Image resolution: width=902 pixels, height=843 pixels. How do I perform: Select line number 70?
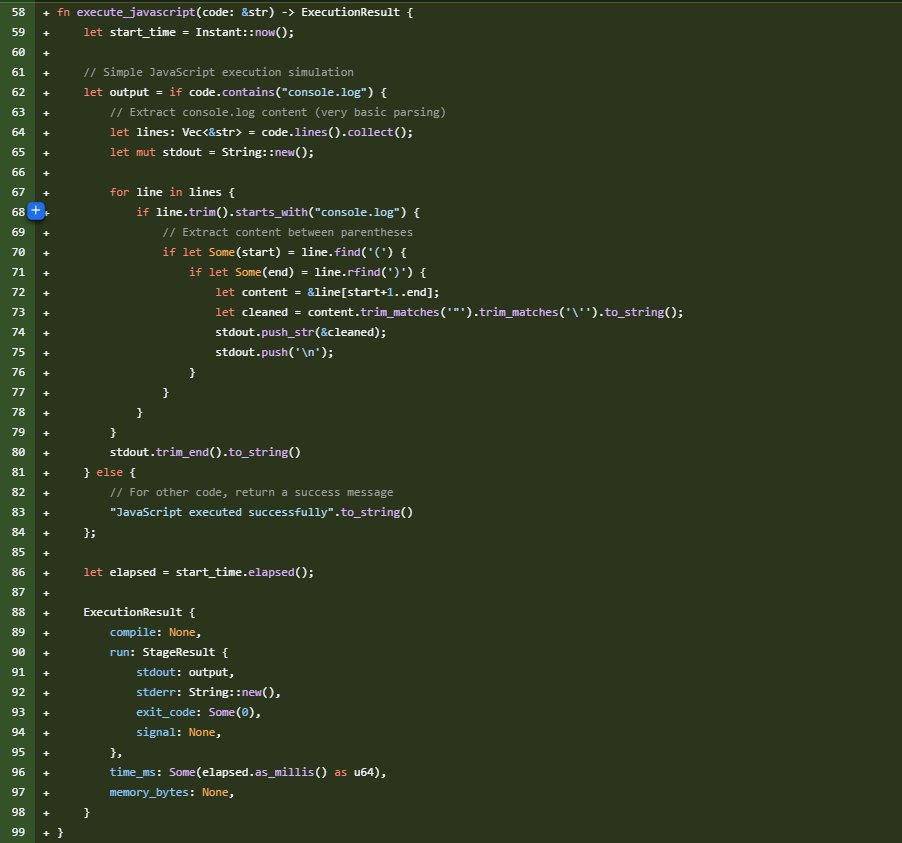point(18,252)
